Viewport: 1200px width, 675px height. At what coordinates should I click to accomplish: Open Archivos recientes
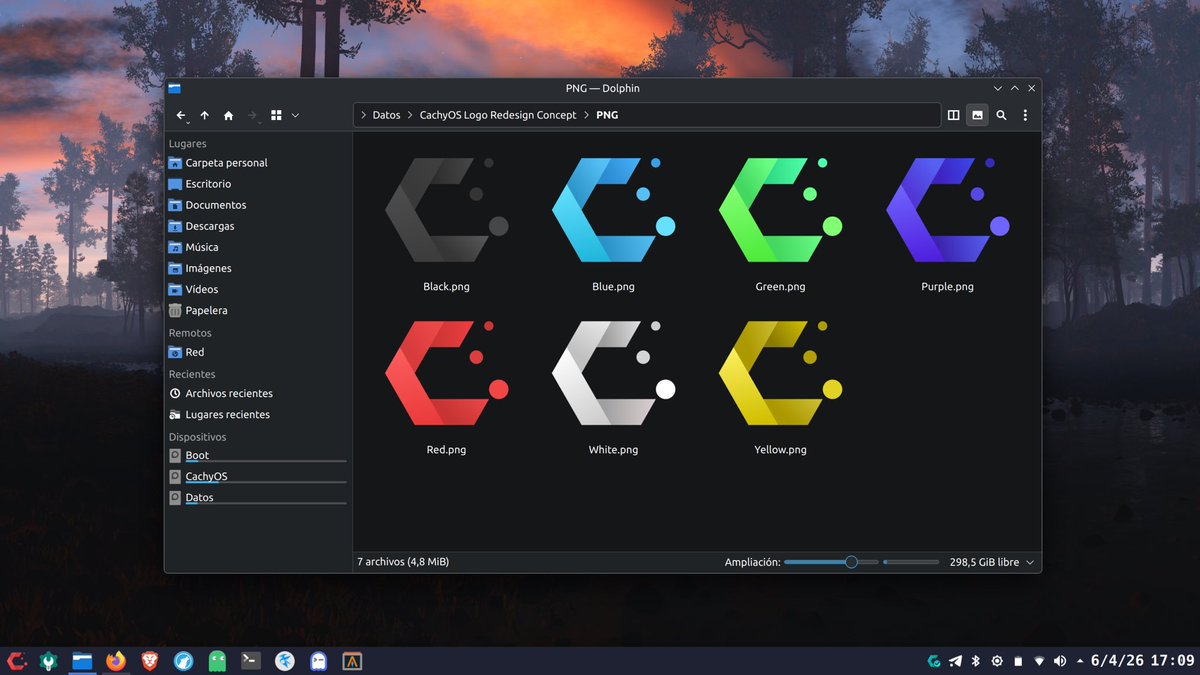point(258,394)
